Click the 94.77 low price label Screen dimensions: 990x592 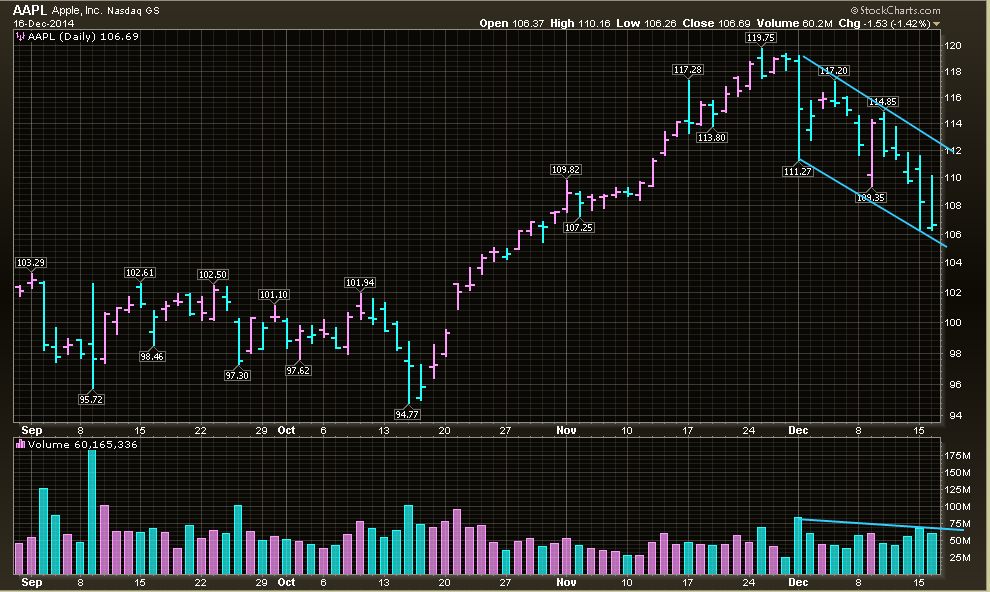[x=407, y=415]
